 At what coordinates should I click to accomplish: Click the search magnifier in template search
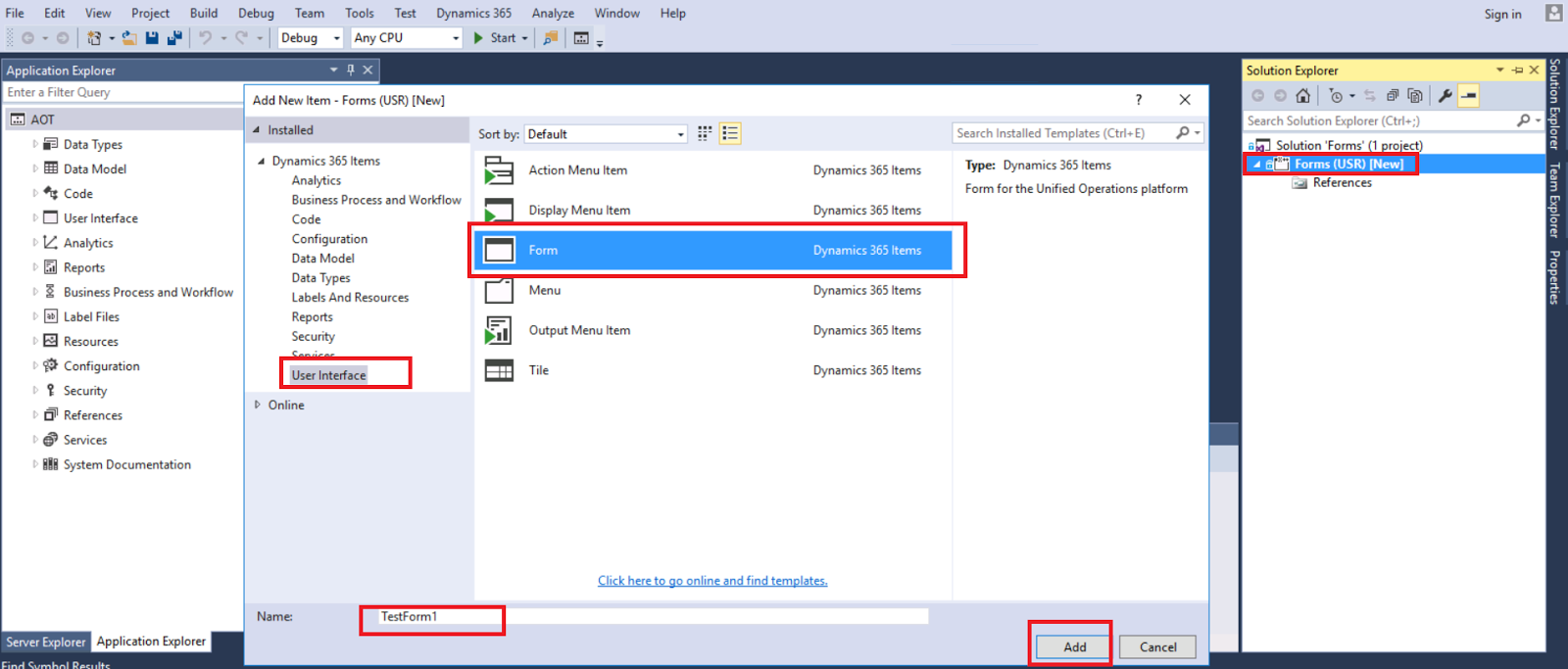(1183, 133)
